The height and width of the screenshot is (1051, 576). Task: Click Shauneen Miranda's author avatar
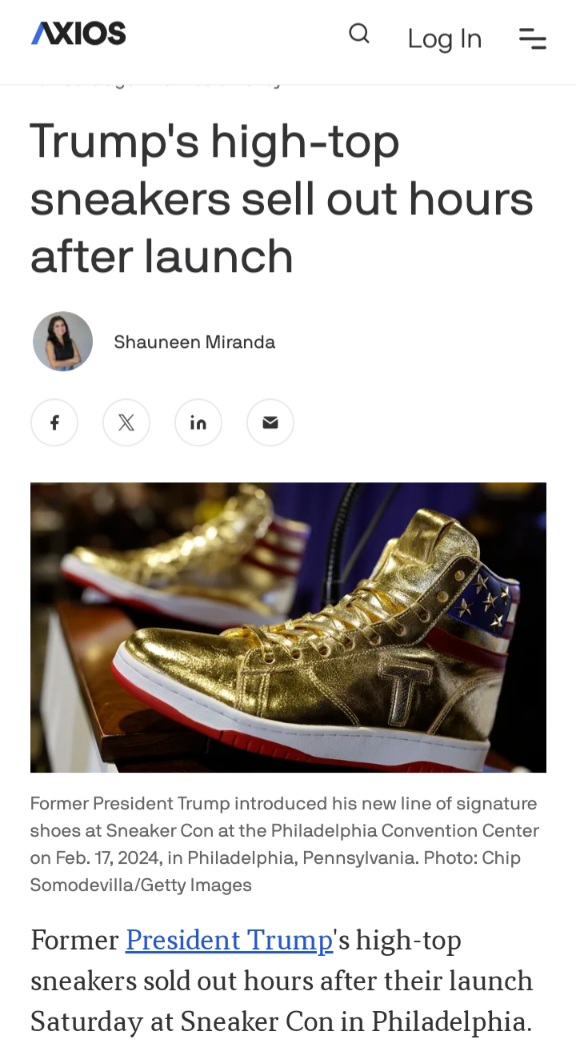(x=63, y=341)
